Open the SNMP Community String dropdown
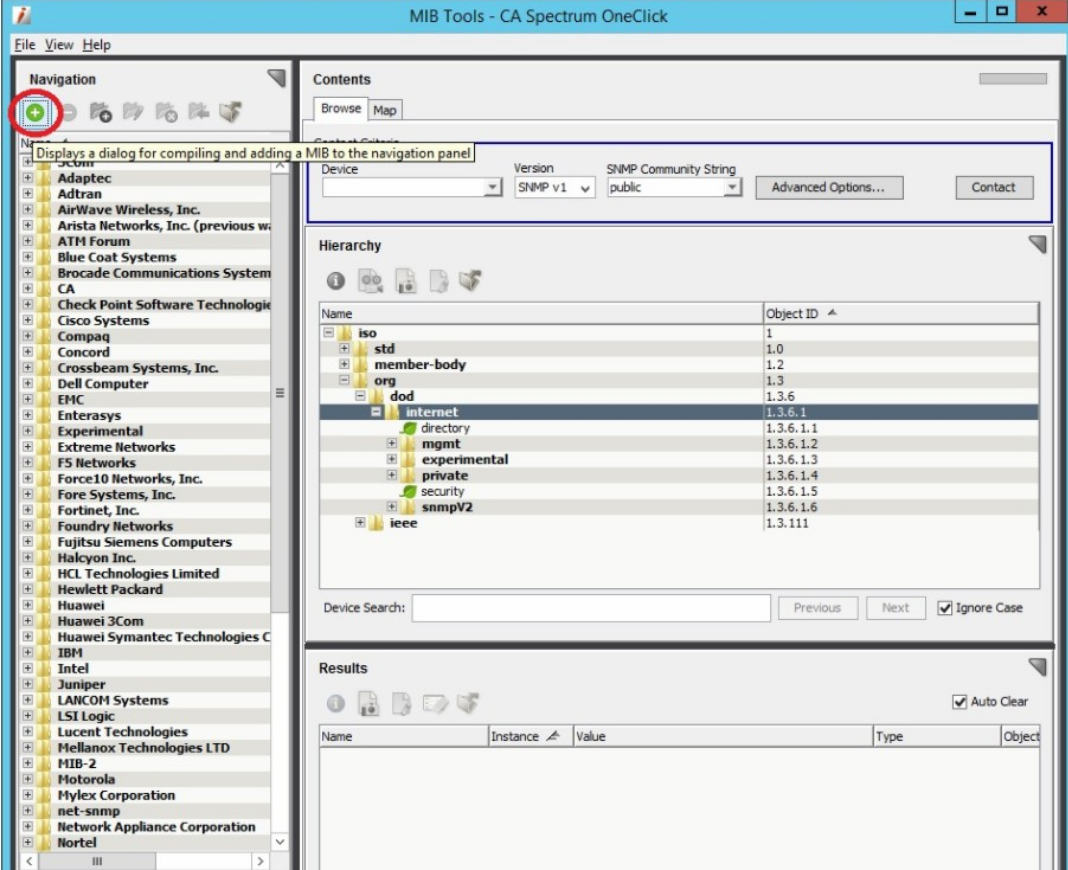The width and height of the screenshot is (1068, 870). 732,188
